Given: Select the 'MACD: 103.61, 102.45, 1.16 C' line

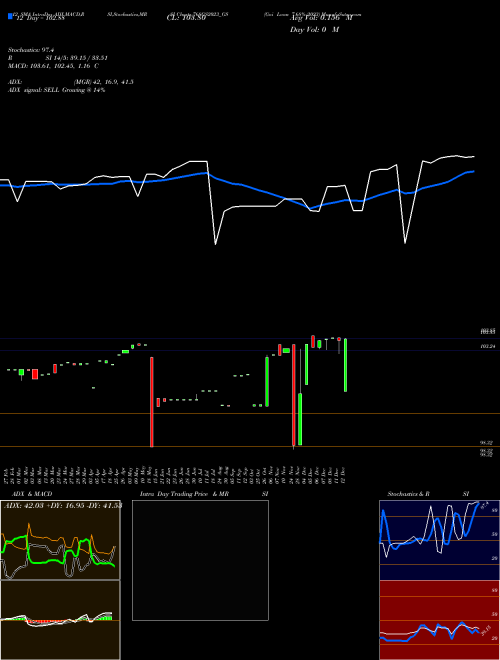Looking at the screenshot, I should [53, 66].
